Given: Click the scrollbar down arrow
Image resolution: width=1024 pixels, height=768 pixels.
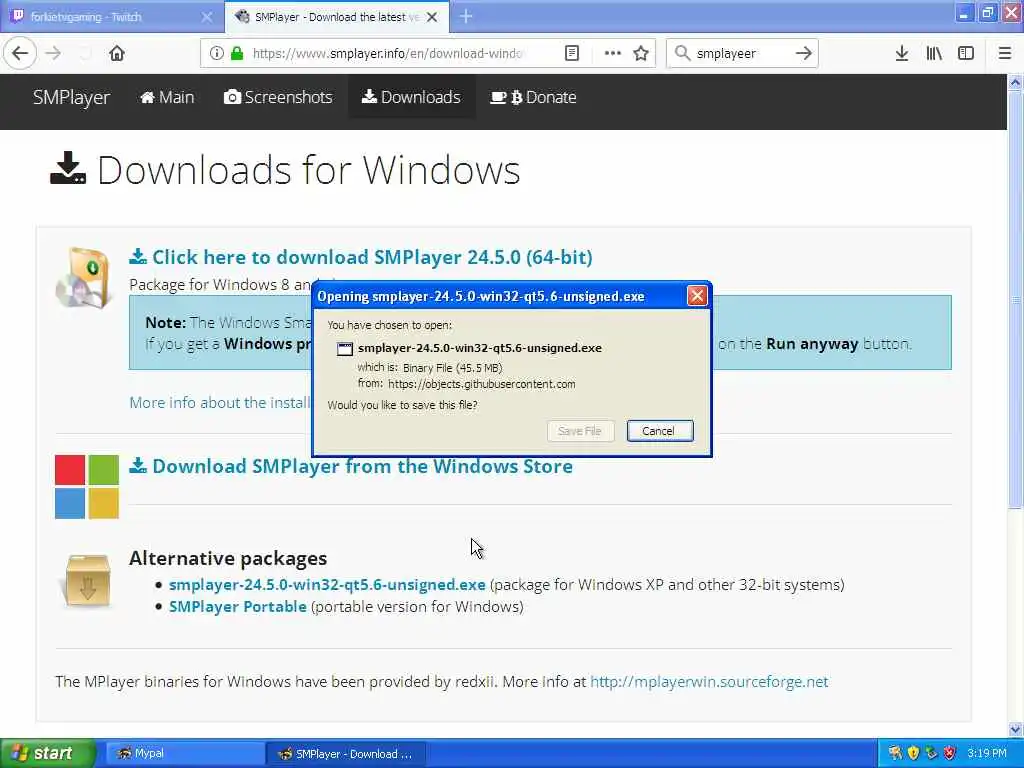Looking at the screenshot, I should 1015,729.
